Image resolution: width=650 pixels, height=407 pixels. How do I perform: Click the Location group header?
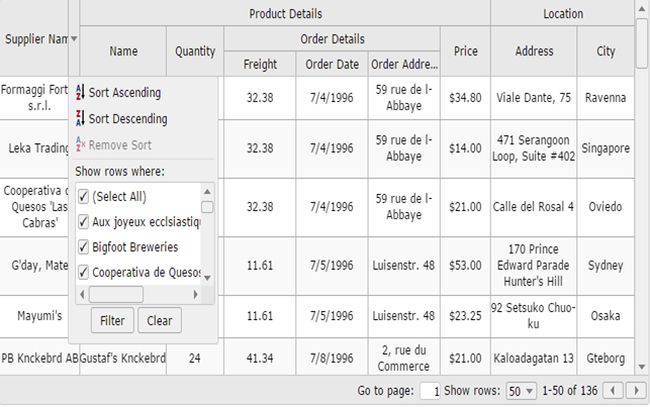coord(563,13)
